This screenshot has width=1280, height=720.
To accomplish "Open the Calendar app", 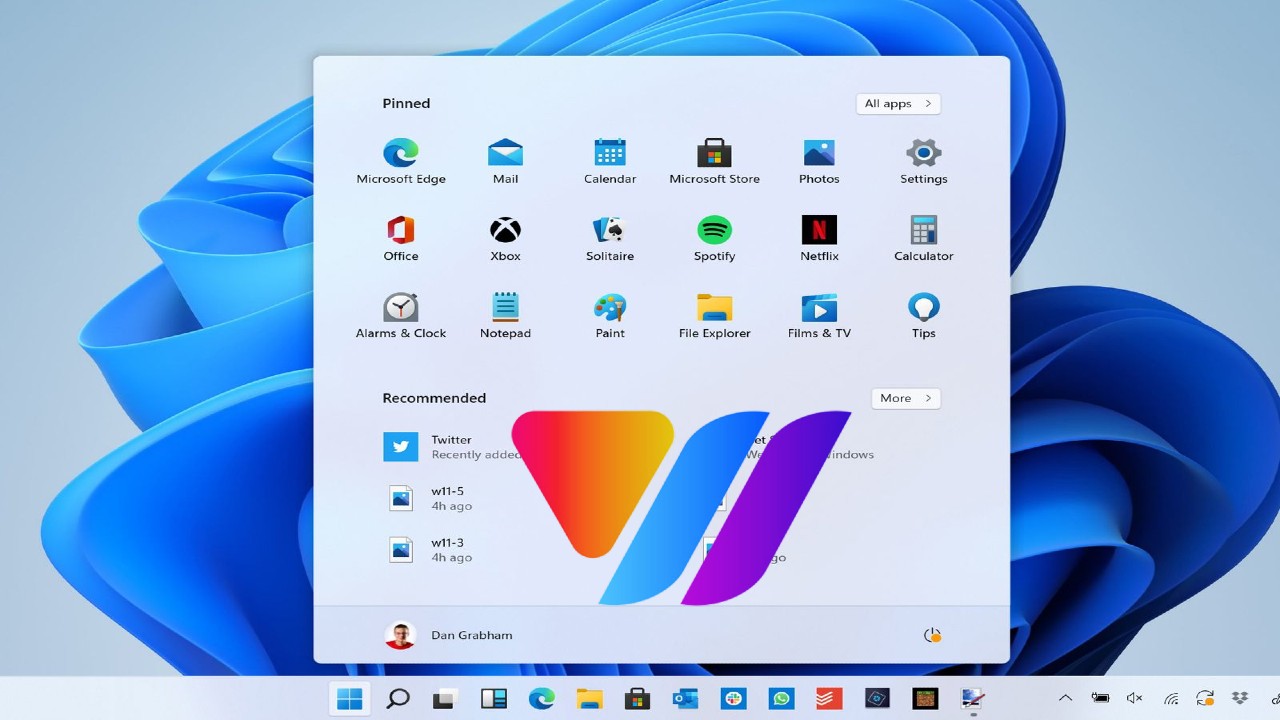I will (610, 162).
